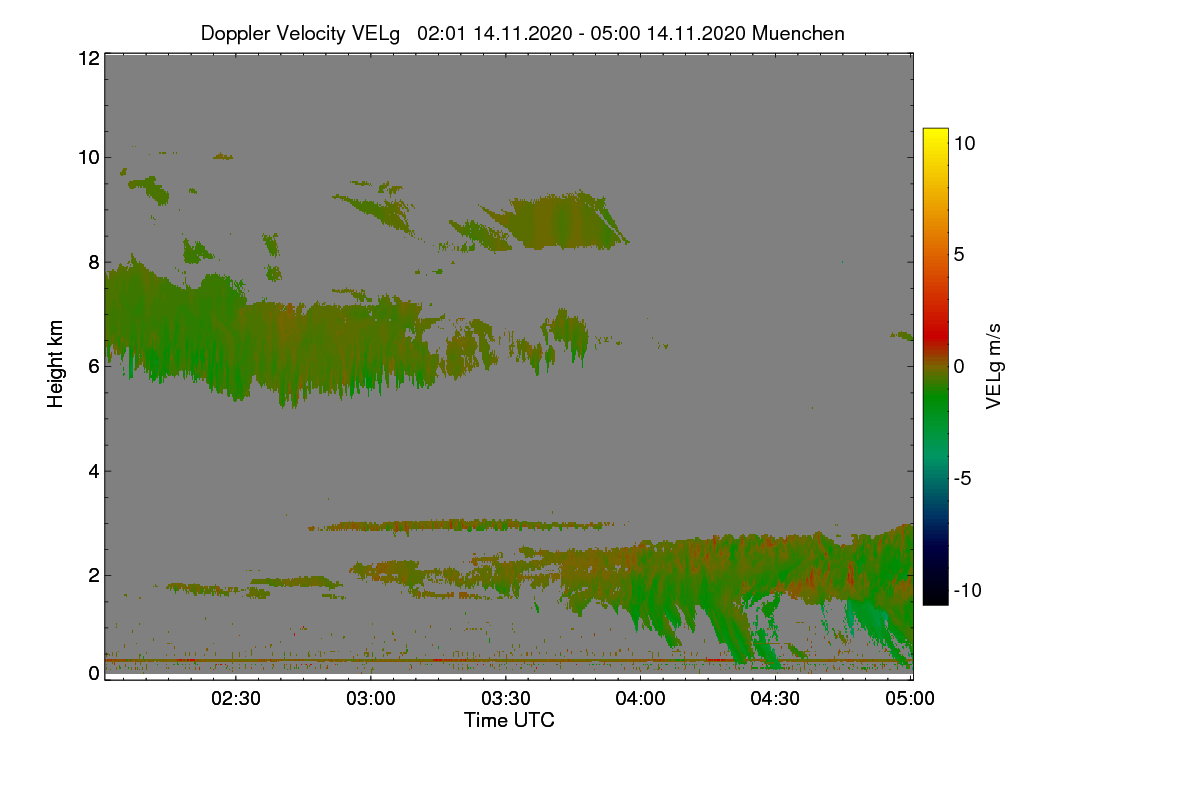
Task: Click the 'Time UTC' x-axis label
Action: (x=509, y=720)
